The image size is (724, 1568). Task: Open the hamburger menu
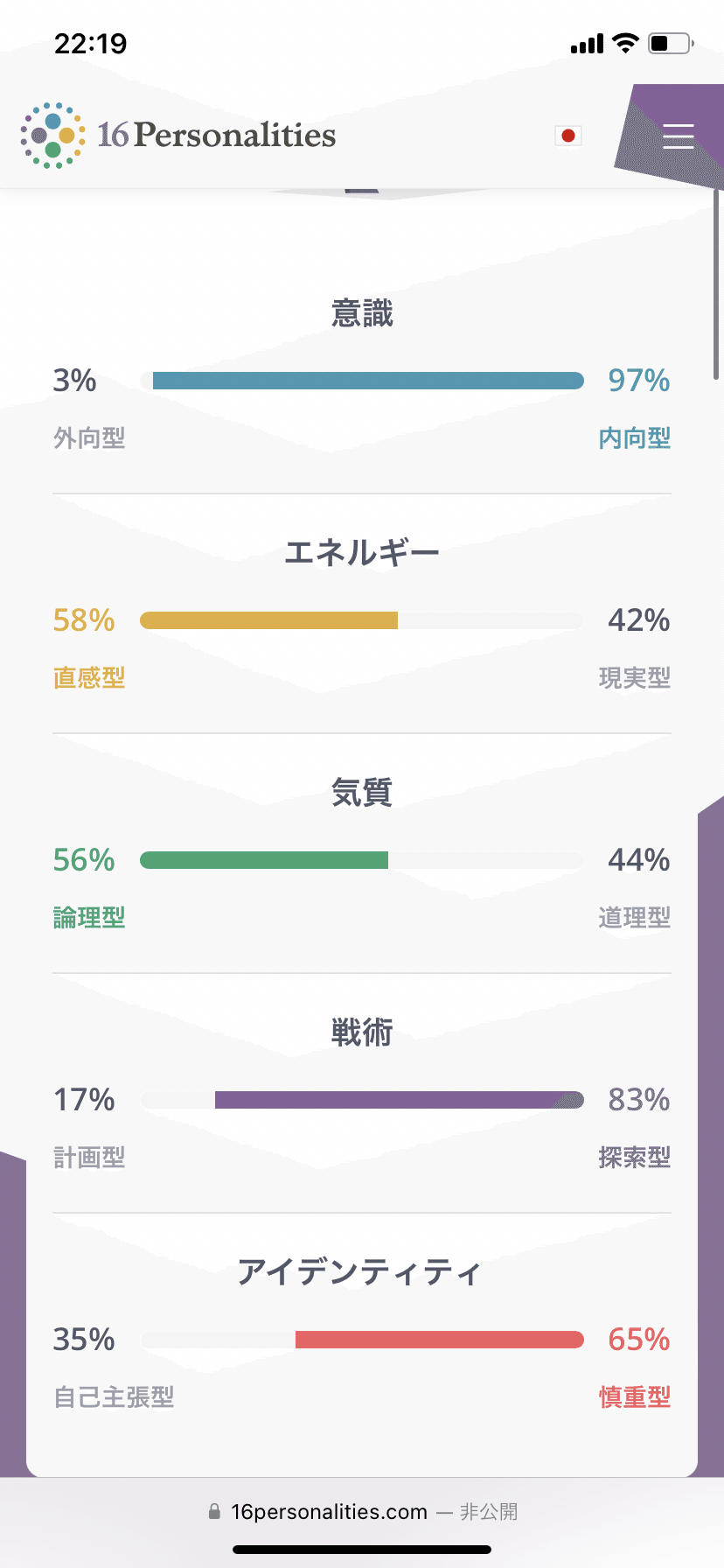click(x=678, y=136)
